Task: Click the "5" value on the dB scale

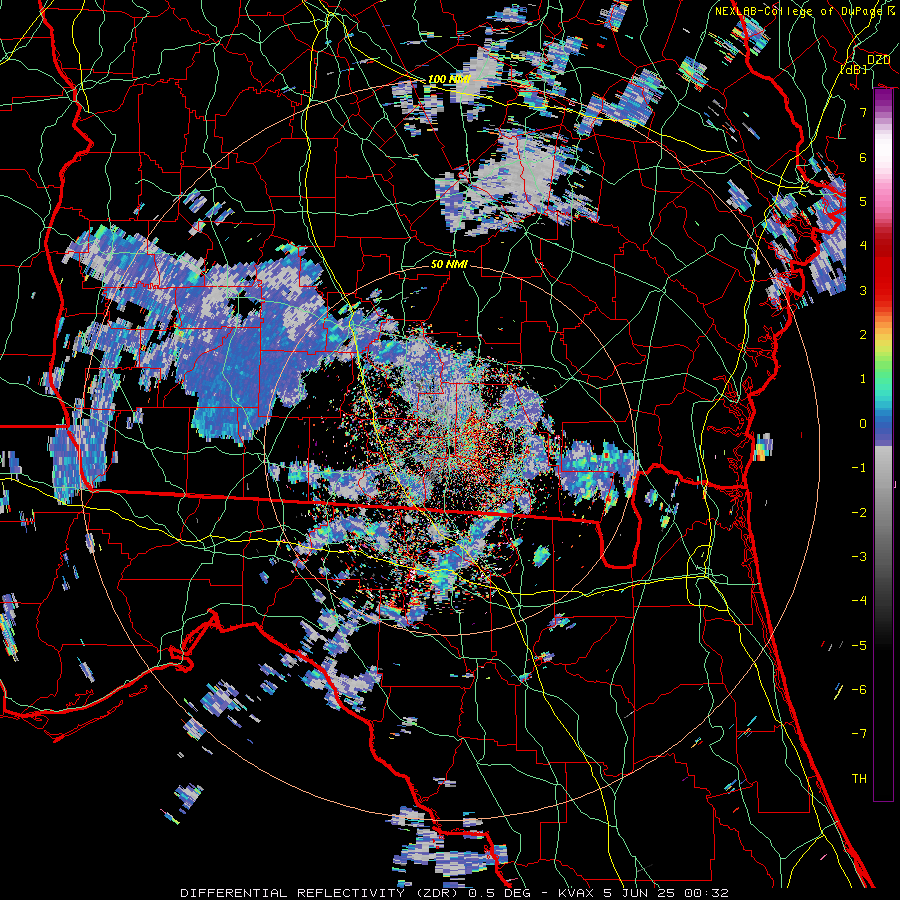Action: (863, 201)
